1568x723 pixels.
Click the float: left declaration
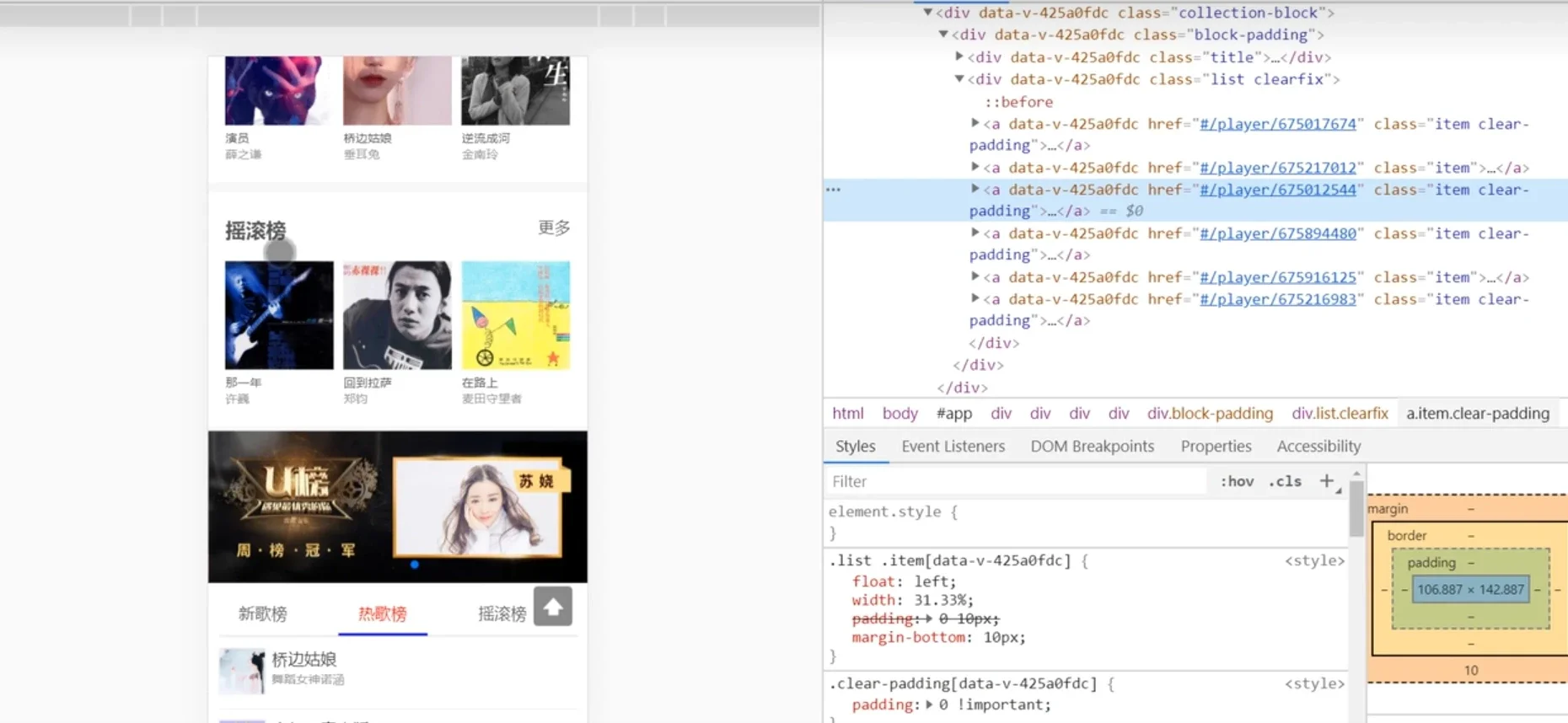904,581
